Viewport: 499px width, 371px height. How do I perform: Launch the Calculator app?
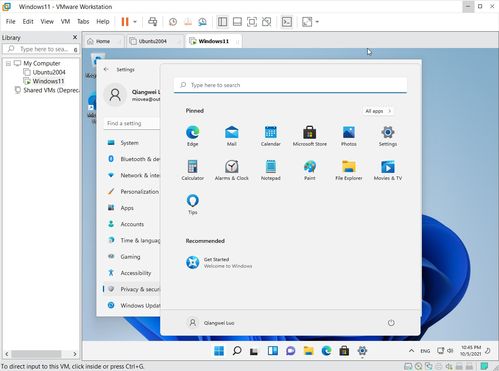193,170
